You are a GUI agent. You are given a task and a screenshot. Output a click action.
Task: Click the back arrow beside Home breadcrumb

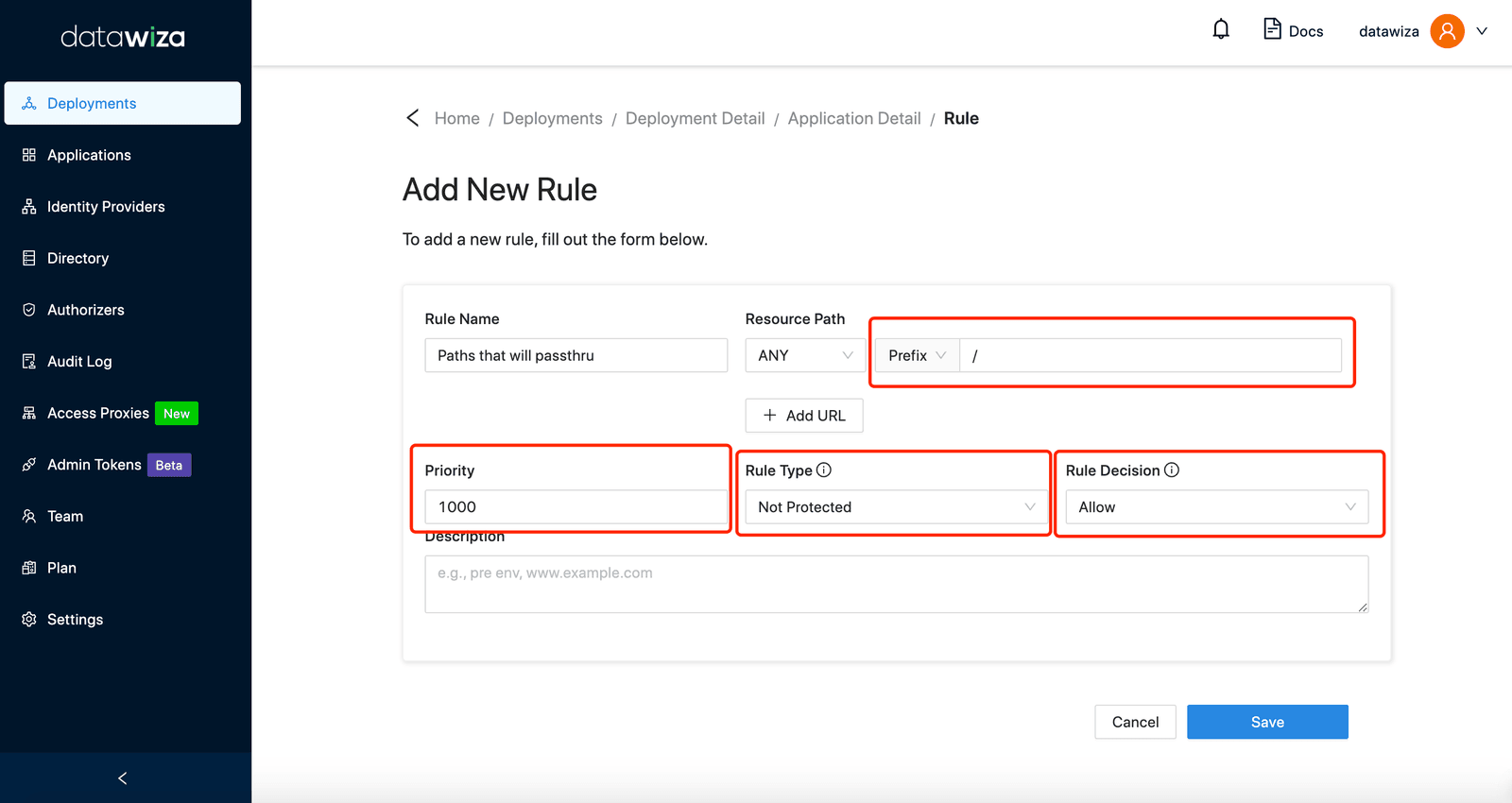point(412,118)
